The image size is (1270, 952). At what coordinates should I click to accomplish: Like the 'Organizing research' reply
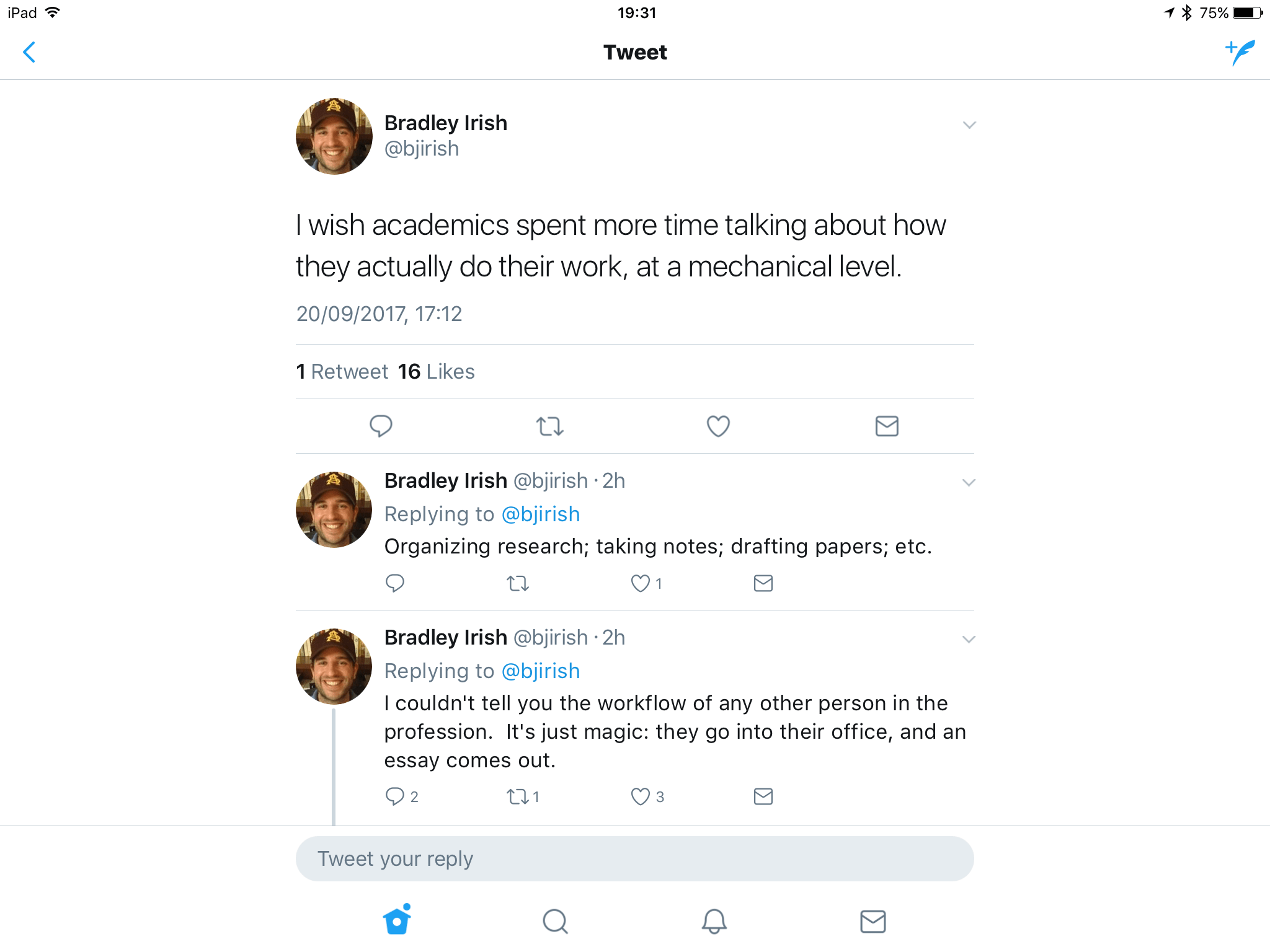(x=640, y=583)
